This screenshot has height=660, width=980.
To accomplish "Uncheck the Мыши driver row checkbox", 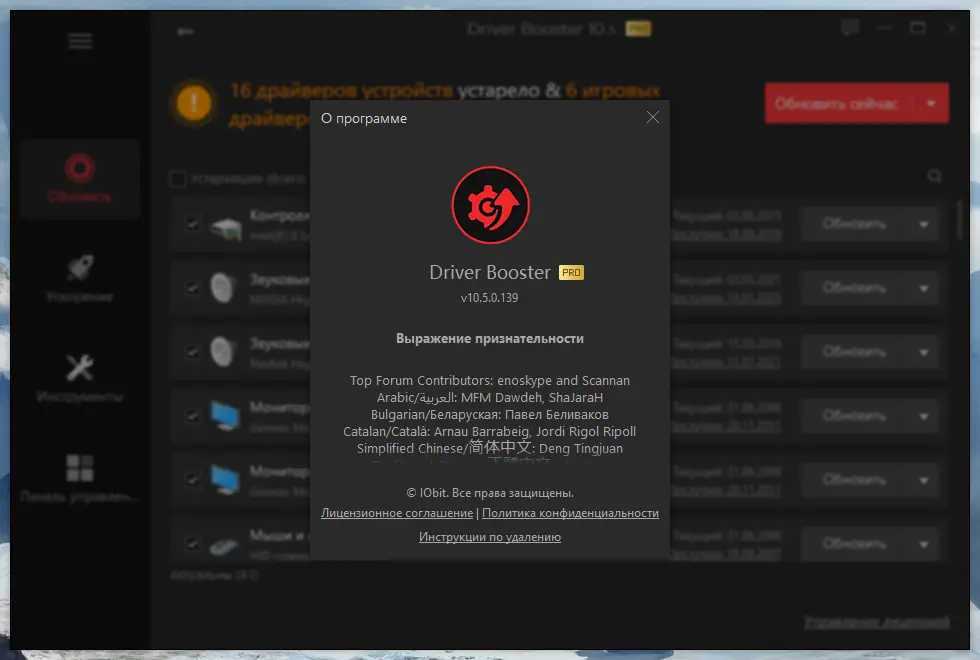I will point(193,544).
